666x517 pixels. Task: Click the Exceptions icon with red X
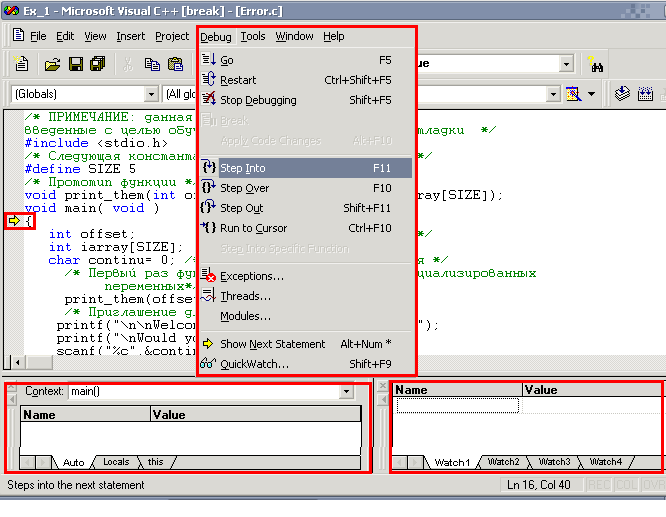click(x=209, y=275)
